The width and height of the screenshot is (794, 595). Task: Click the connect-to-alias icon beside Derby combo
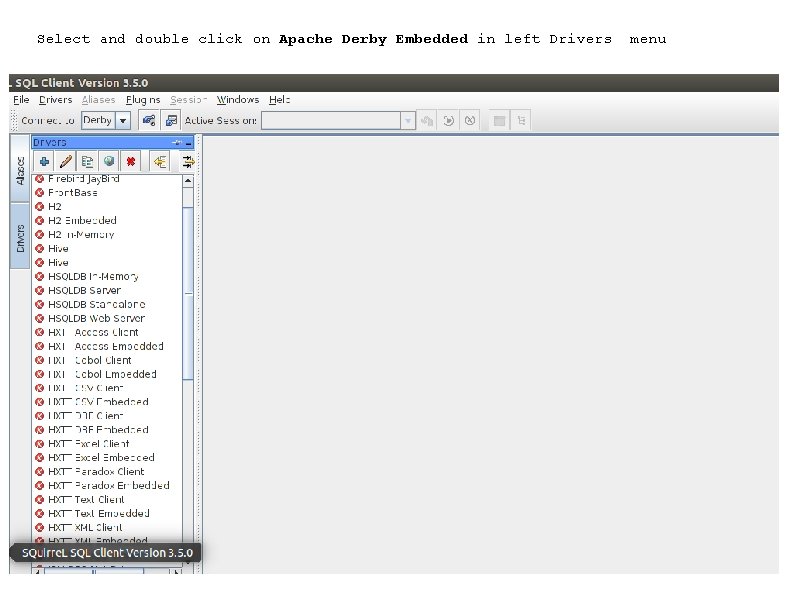coord(148,121)
